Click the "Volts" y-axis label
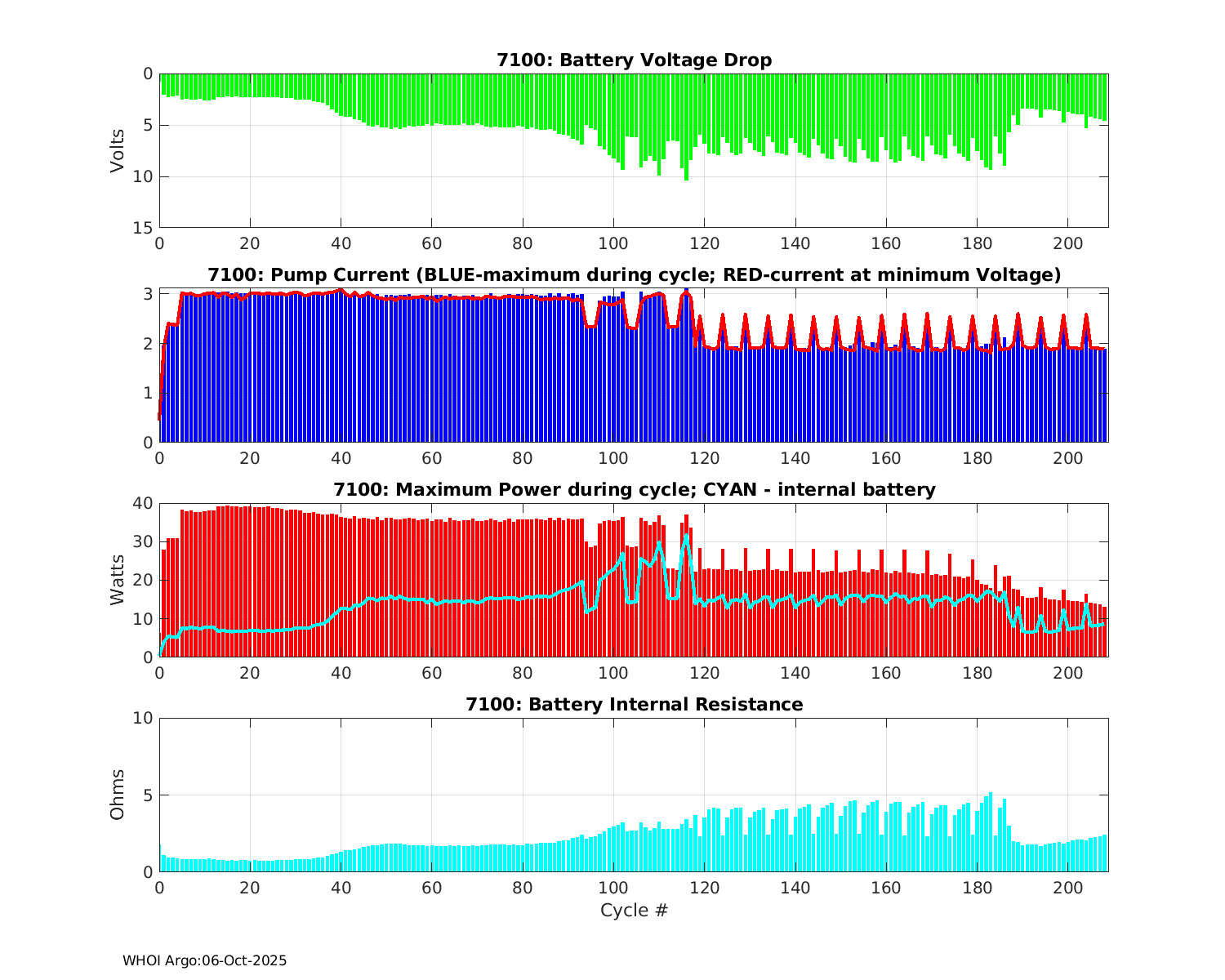This screenshot has height=980, width=1225. (x=118, y=150)
